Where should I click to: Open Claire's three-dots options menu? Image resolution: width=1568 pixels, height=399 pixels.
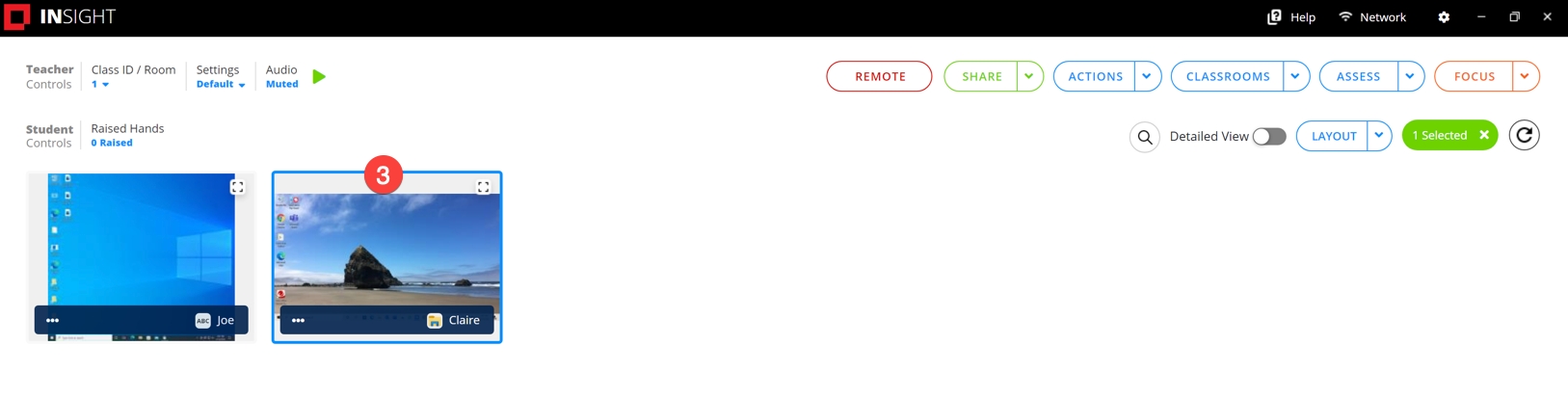pyautogui.click(x=299, y=320)
